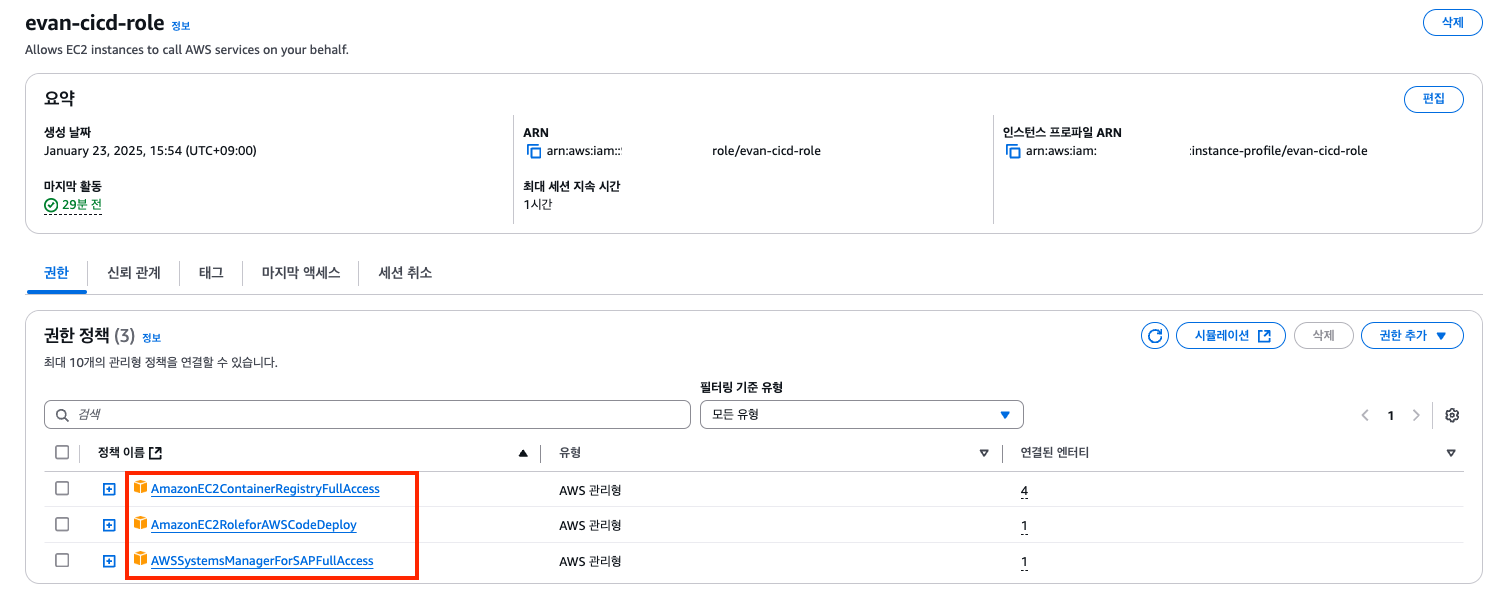Switch to the 세션 취소 tab
The image size is (1509, 594).
point(405,272)
